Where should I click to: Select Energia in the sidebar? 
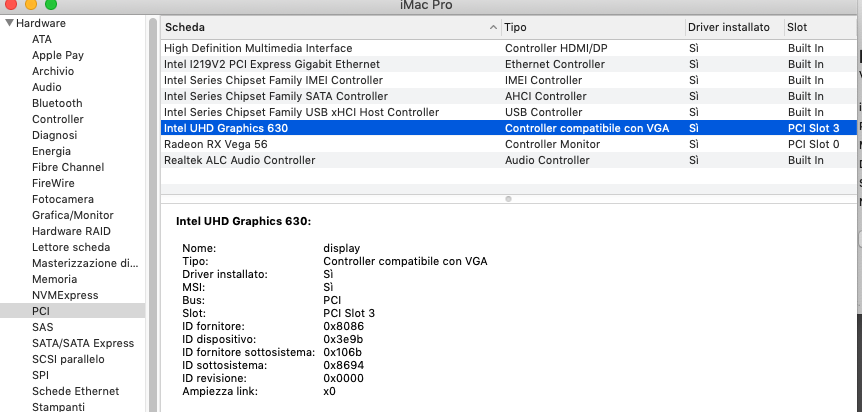point(51,151)
